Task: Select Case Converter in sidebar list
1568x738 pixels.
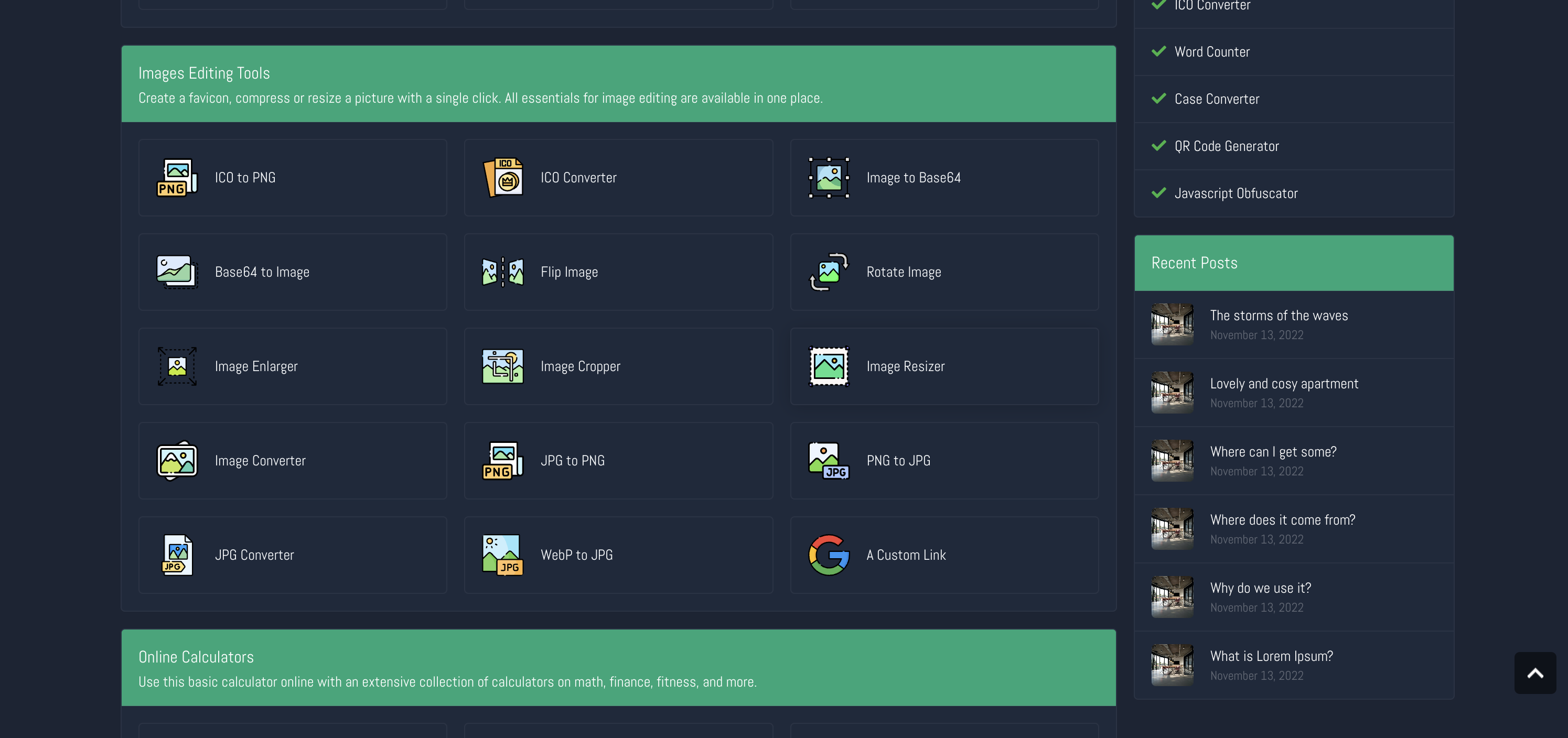Action: (x=1217, y=99)
